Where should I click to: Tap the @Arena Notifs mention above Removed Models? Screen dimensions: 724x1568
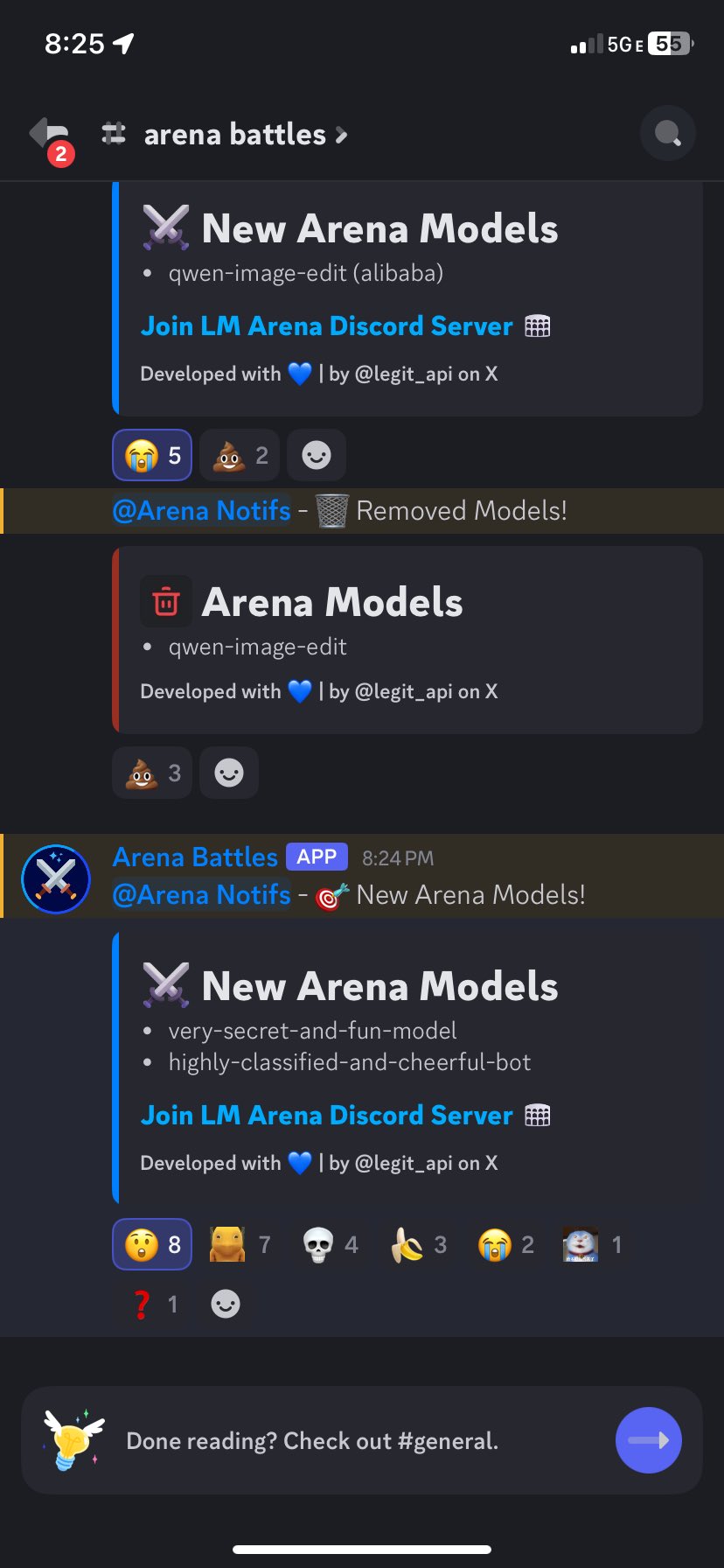click(x=202, y=510)
